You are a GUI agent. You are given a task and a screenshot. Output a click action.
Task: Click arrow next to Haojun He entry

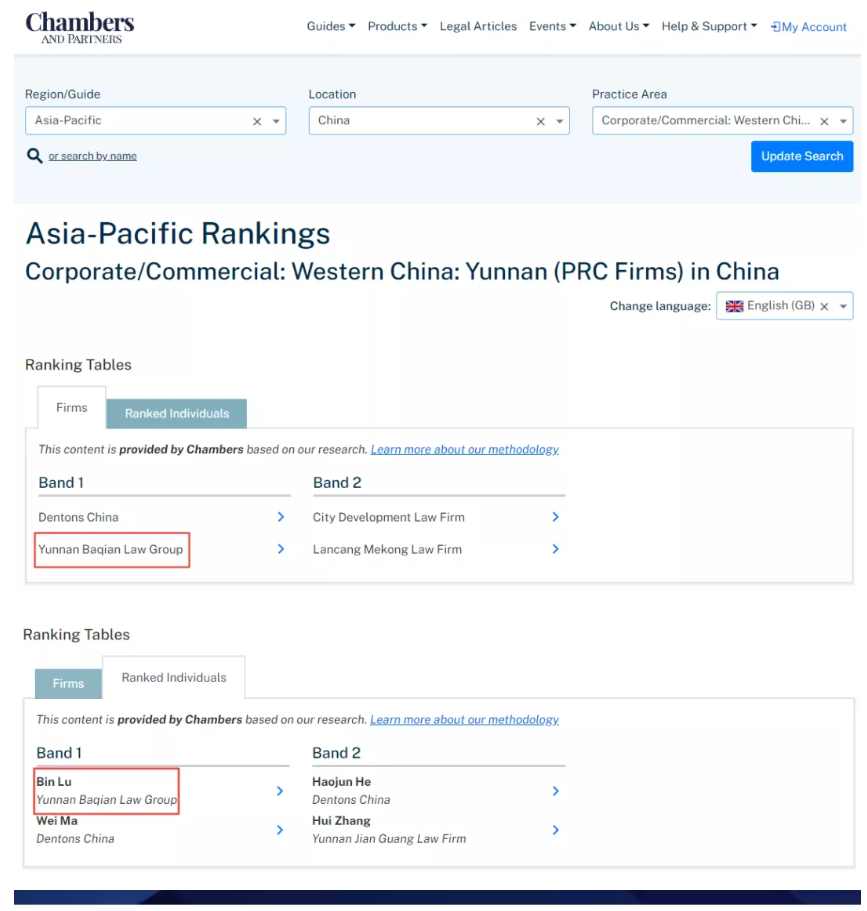click(555, 791)
